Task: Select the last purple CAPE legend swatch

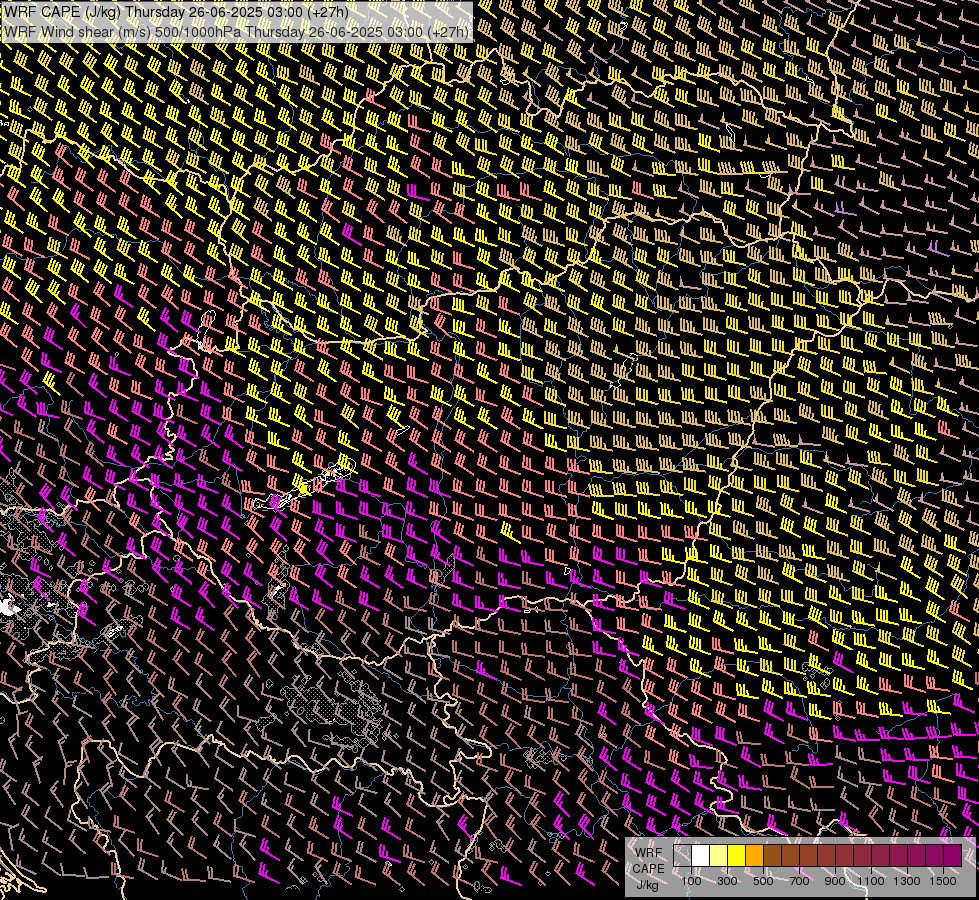Action: pyautogui.click(x=952, y=856)
